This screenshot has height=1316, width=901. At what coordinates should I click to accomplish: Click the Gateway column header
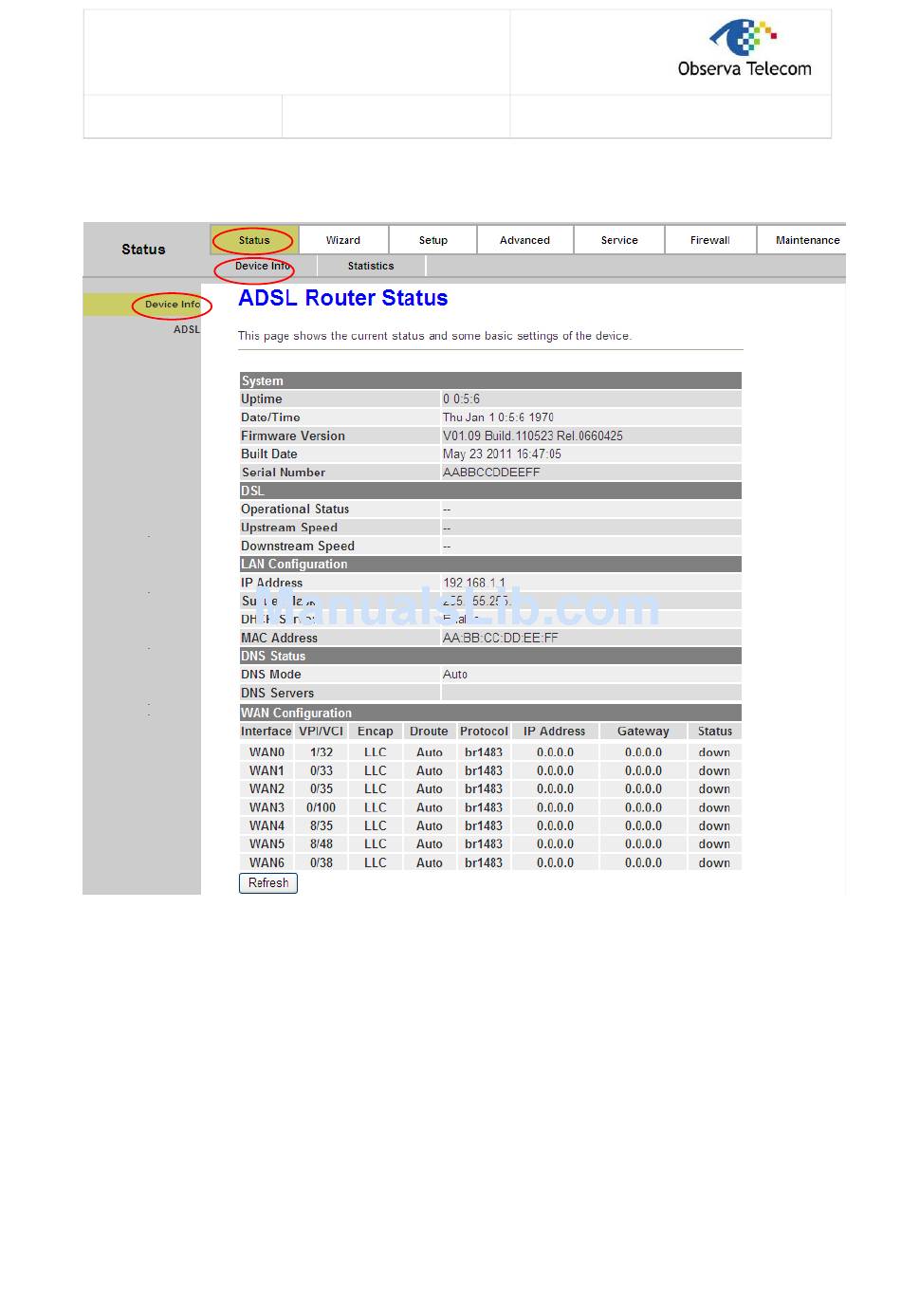click(643, 732)
